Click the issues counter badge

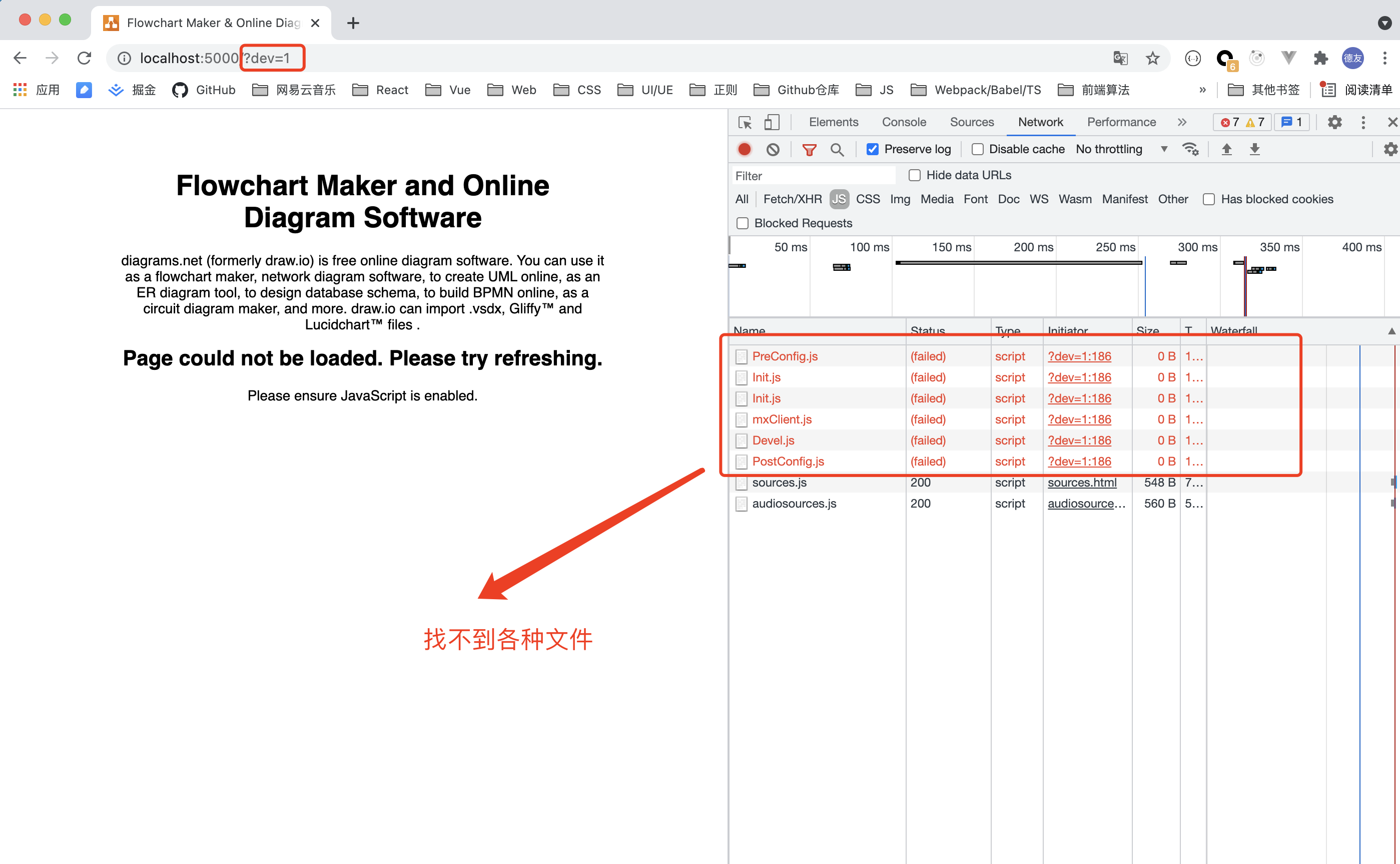pyautogui.click(x=1292, y=122)
